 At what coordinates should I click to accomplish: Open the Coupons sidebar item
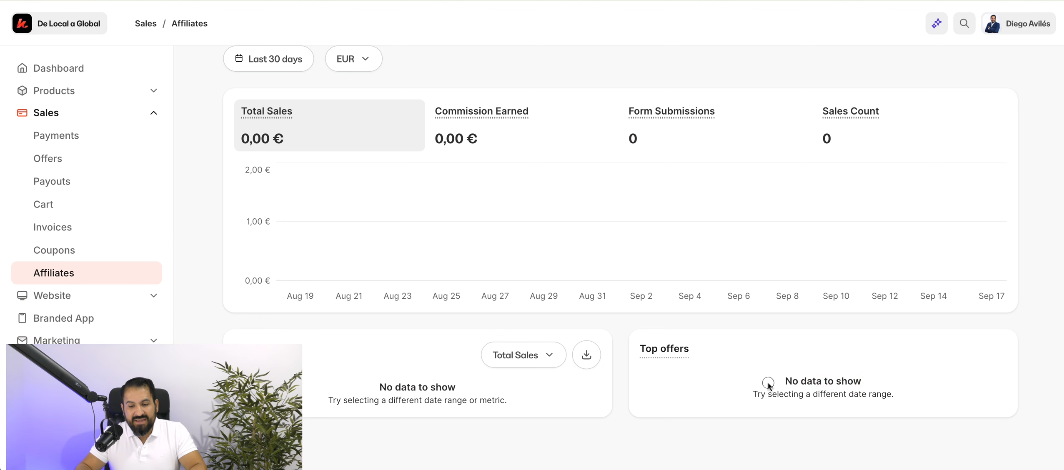point(54,250)
